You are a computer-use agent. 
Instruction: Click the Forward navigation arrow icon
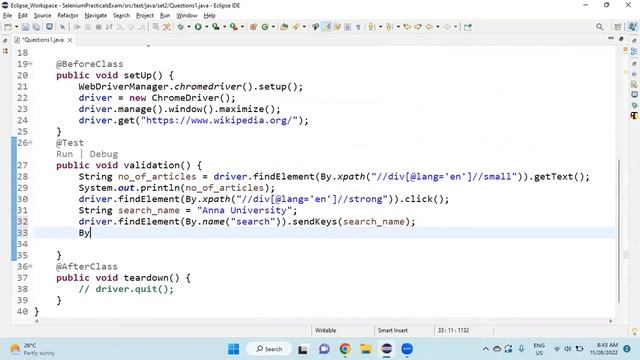[447, 27]
